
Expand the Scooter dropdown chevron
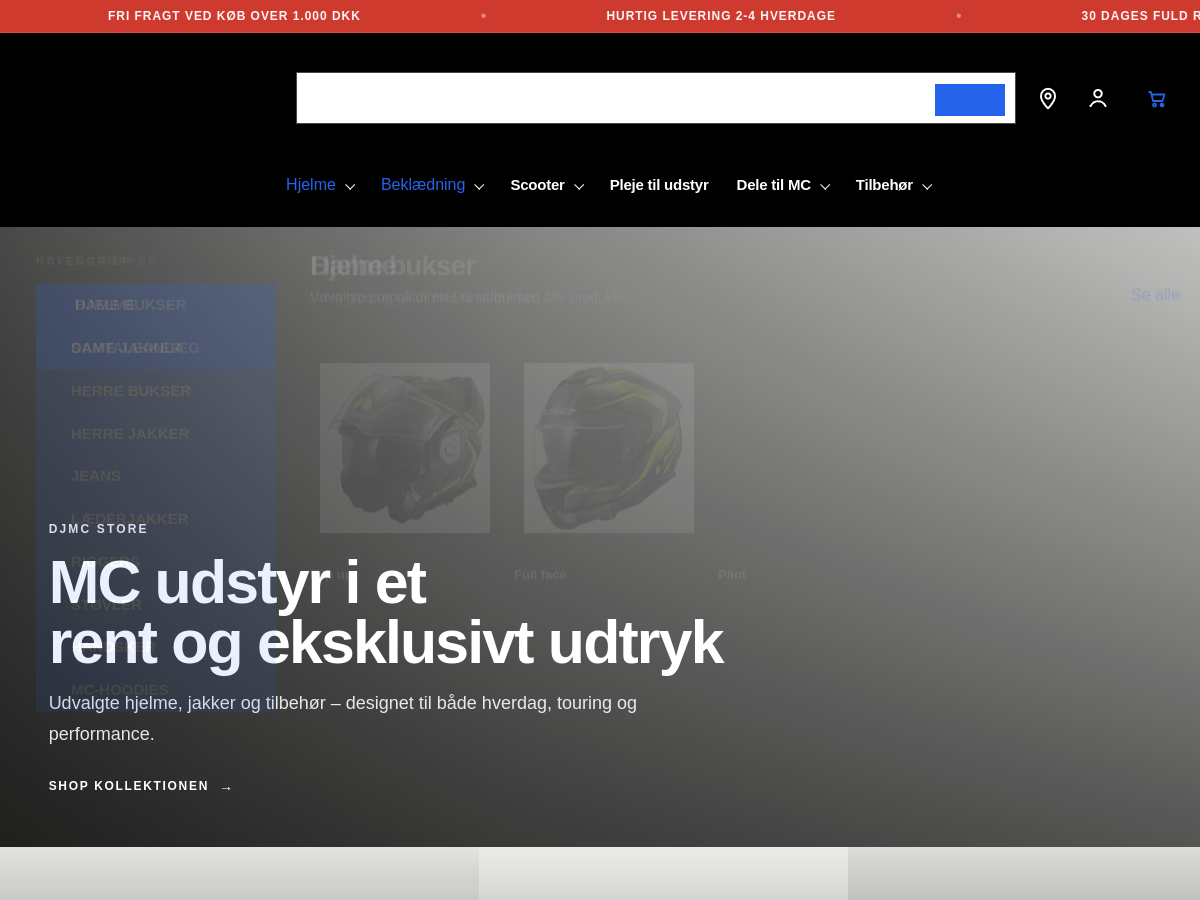coord(579,186)
